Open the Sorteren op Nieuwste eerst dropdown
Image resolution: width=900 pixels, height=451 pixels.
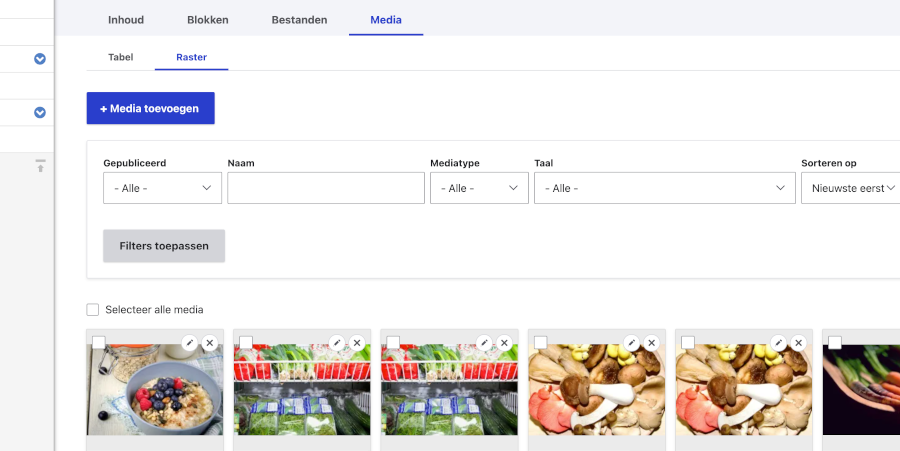851,188
